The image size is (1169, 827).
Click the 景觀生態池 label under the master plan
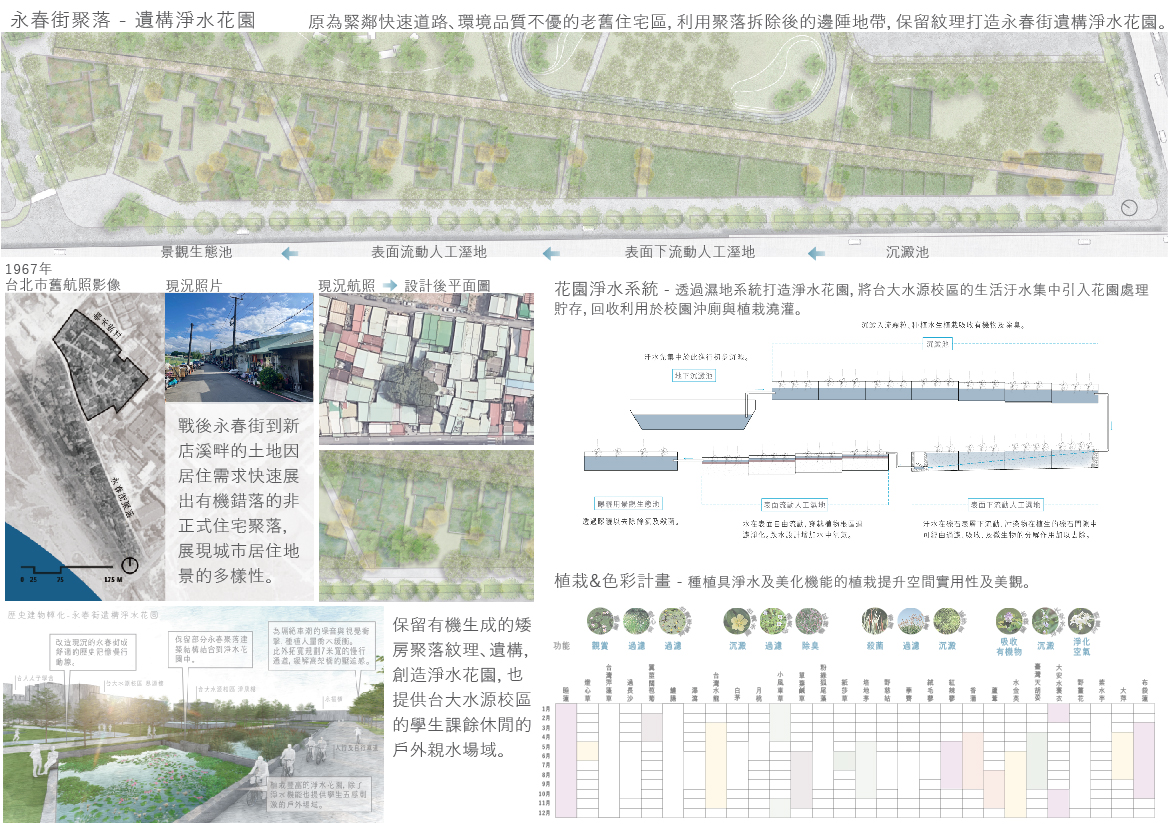(197, 253)
